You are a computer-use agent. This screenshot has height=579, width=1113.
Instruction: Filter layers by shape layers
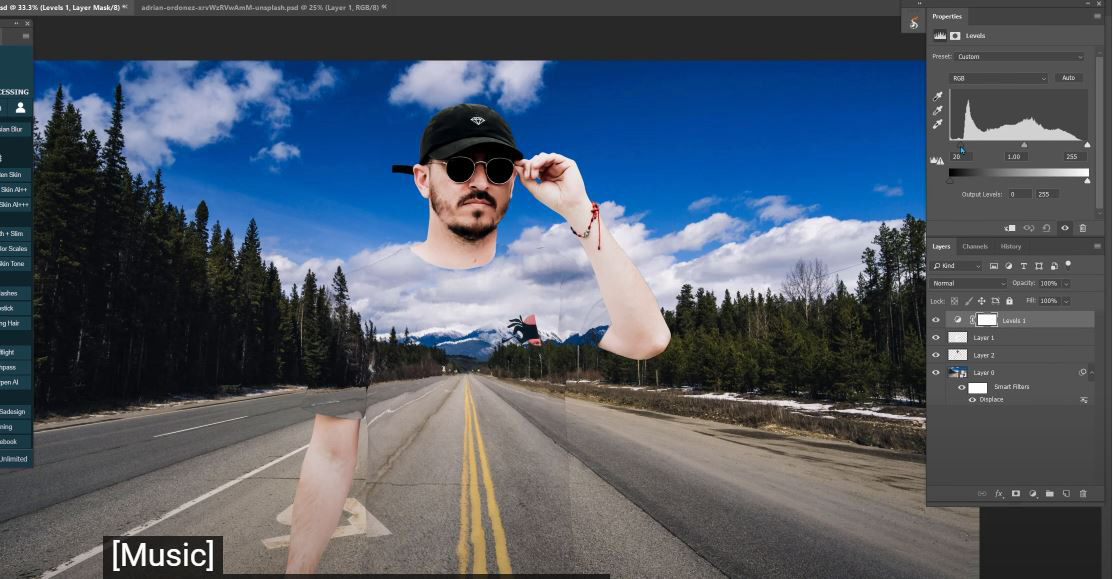pyautogui.click(x=1038, y=266)
